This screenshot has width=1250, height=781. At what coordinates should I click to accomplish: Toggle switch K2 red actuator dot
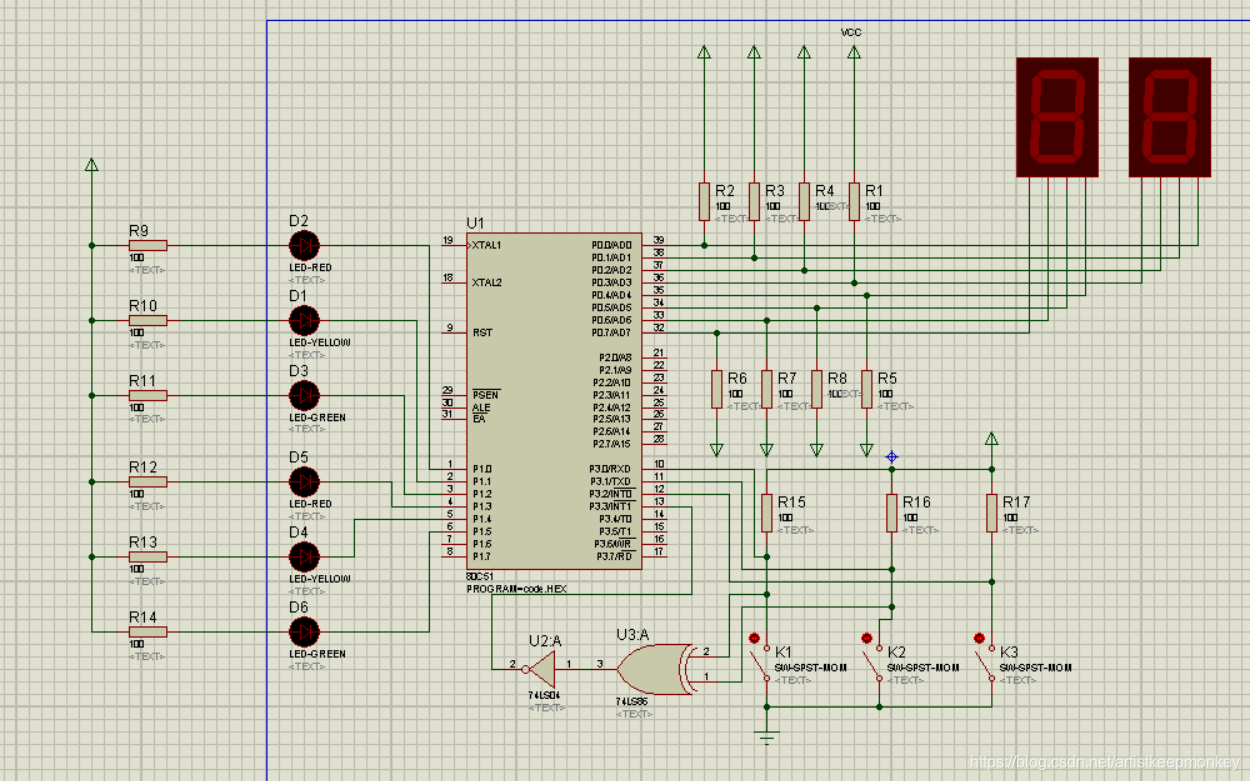867,637
